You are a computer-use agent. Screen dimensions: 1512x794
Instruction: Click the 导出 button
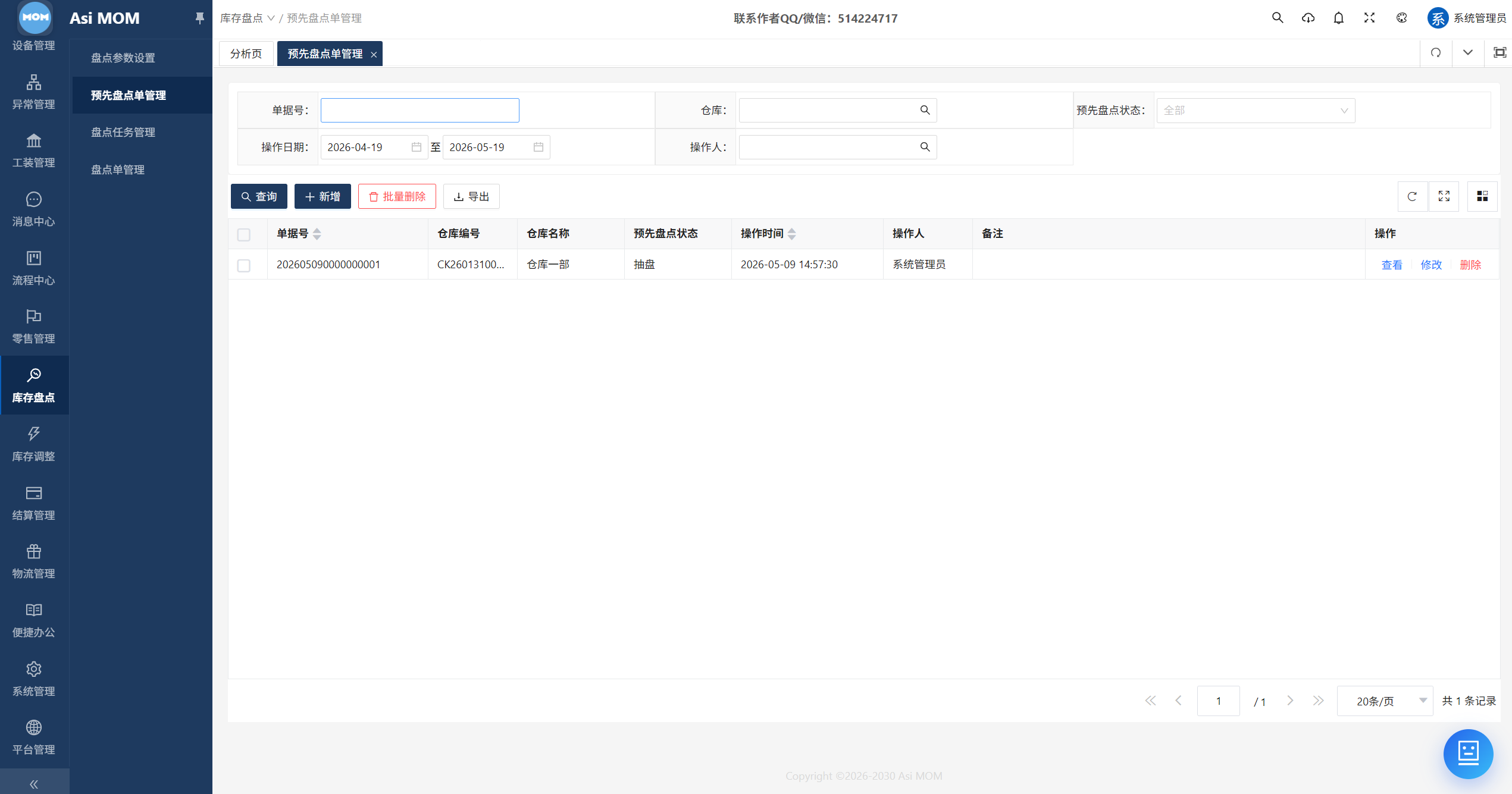(x=471, y=196)
